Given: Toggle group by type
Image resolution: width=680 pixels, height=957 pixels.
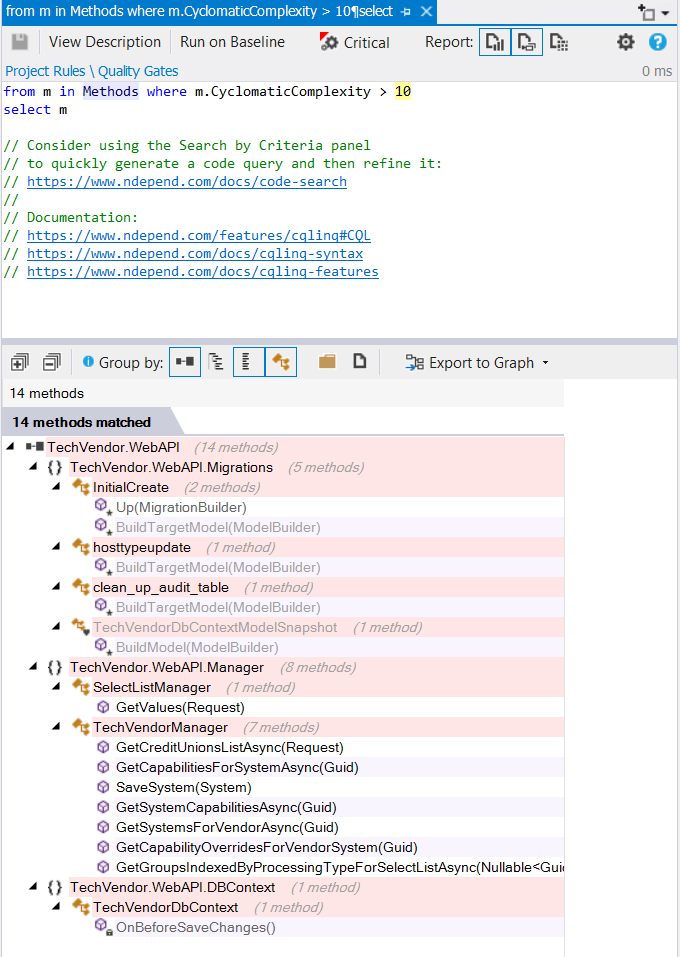Looking at the screenshot, I should click(281, 362).
